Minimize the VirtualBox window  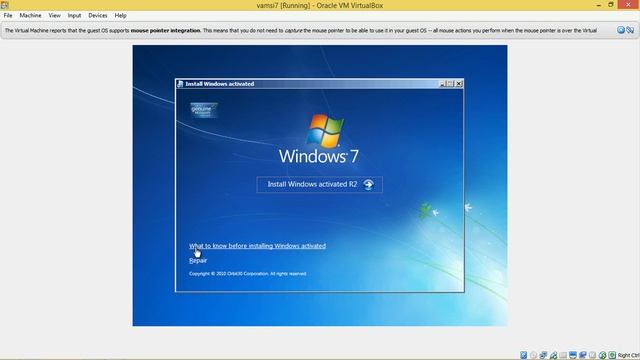tap(598, 5)
